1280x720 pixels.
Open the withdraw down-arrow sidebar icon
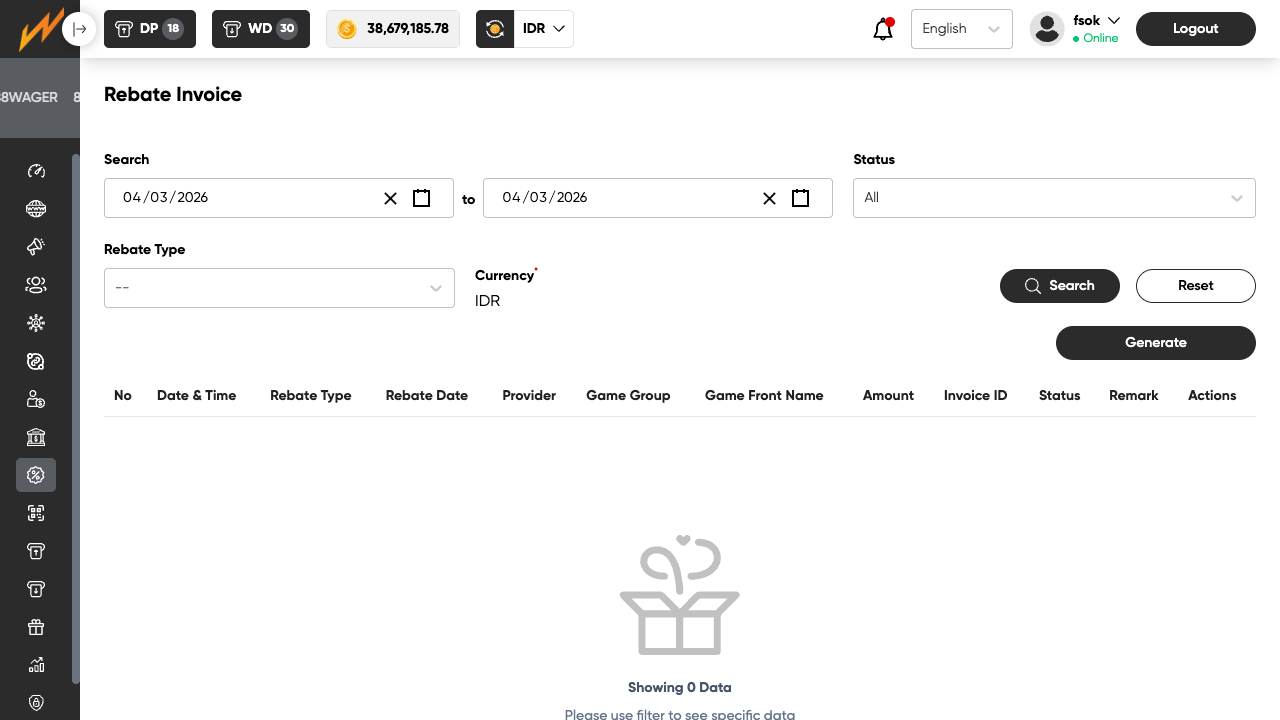[36, 589]
